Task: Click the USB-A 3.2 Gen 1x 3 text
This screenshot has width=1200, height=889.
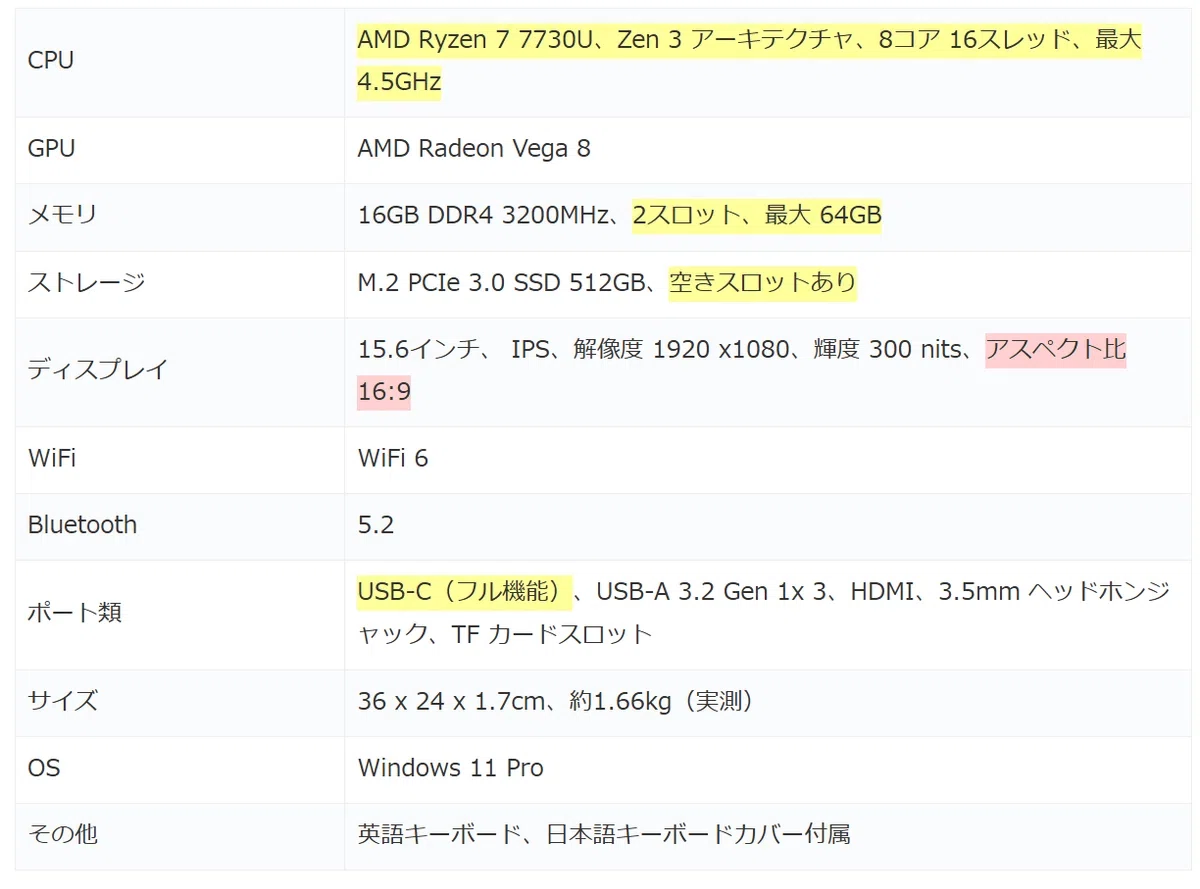Action: [712, 592]
